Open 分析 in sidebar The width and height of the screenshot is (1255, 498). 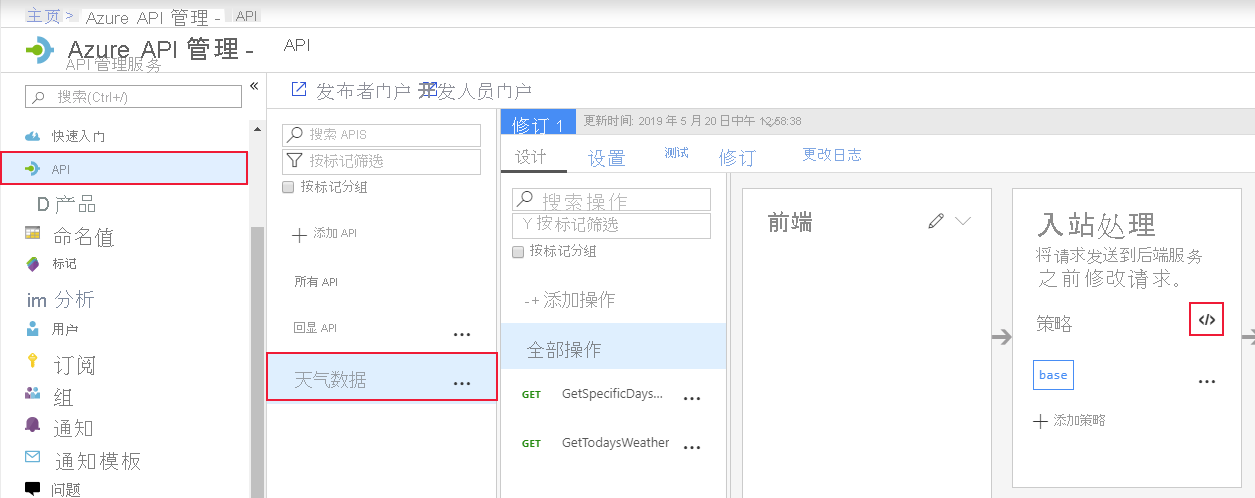pyautogui.click(x=74, y=299)
